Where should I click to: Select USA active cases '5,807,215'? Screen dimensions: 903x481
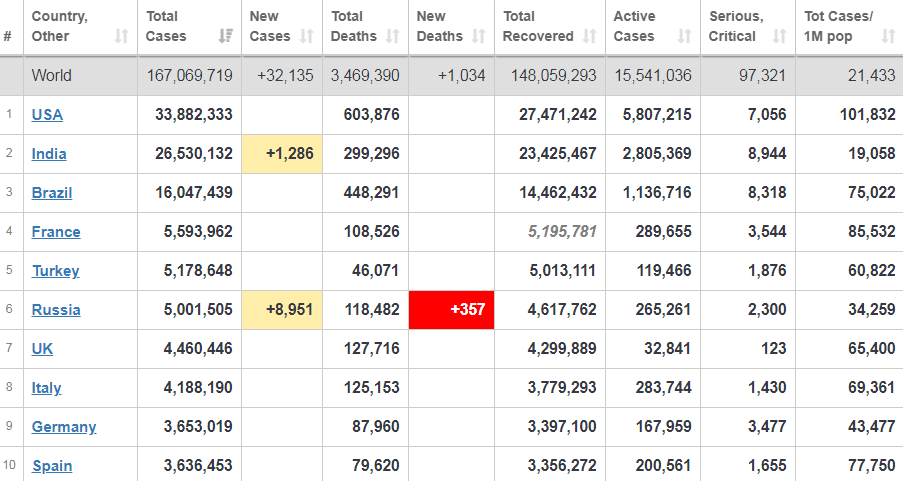[657, 115]
